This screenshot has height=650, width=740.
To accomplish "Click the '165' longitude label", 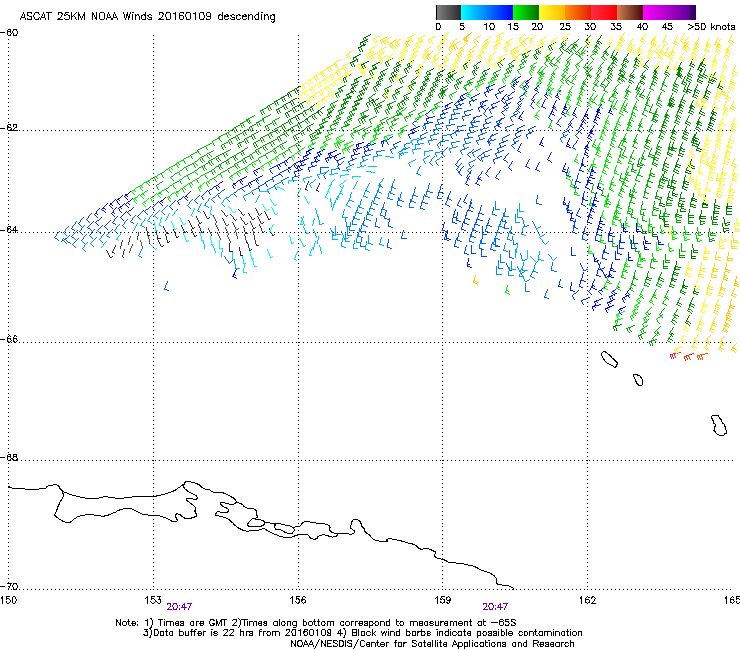I will pyautogui.click(x=732, y=600).
